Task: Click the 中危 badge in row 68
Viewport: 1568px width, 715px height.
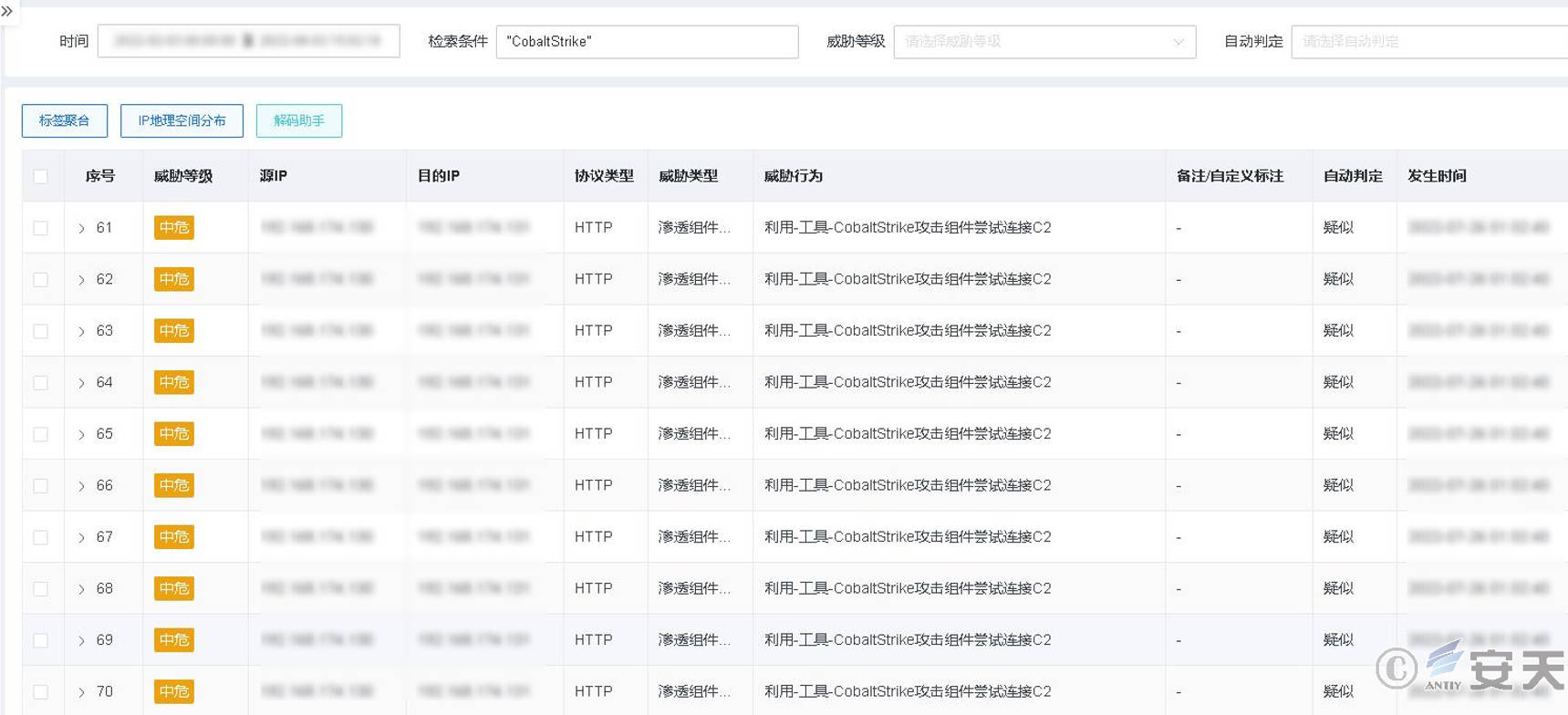Action: pos(174,588)
